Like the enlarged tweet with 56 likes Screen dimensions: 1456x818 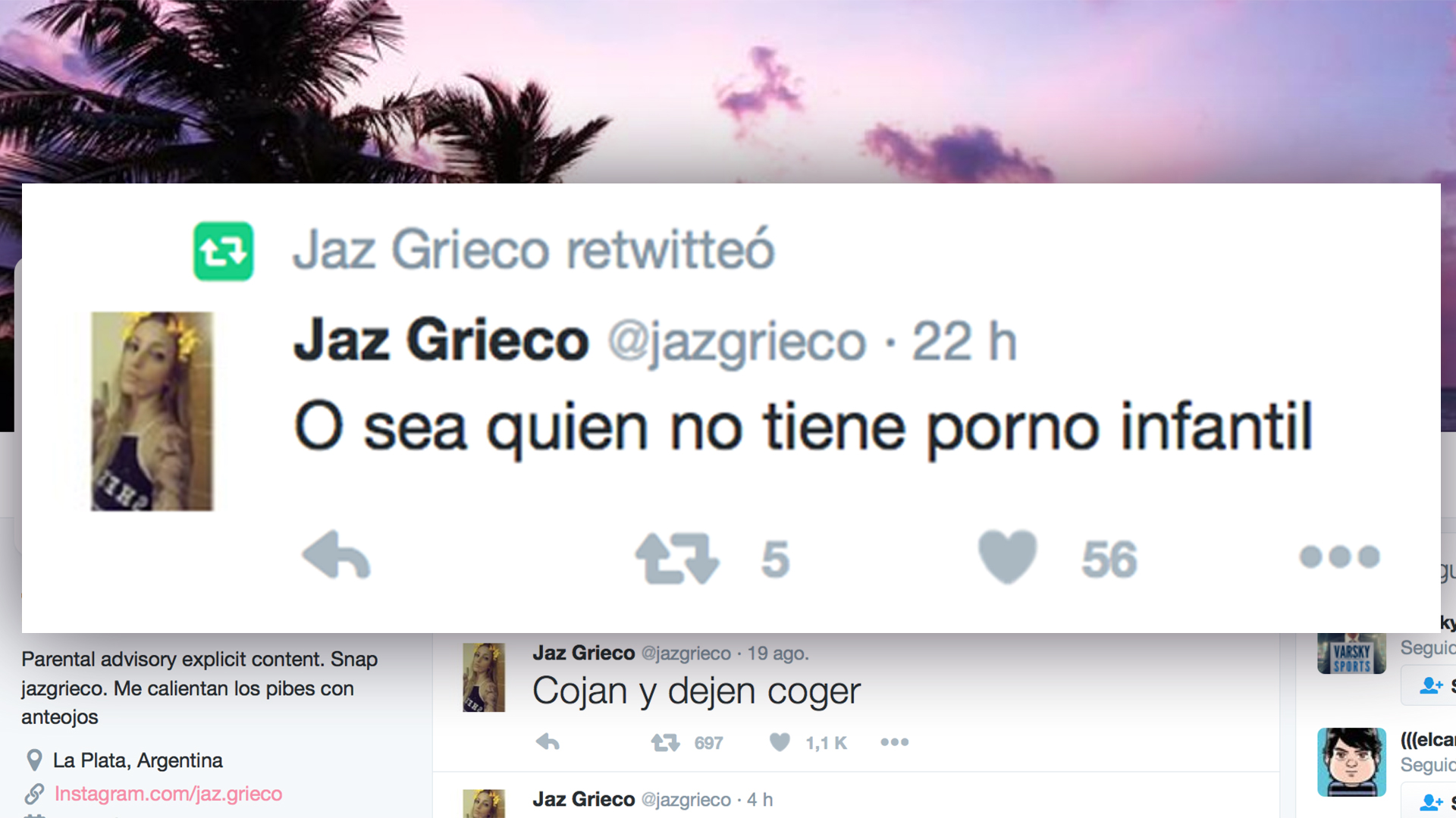click(x=1007, y=556)
